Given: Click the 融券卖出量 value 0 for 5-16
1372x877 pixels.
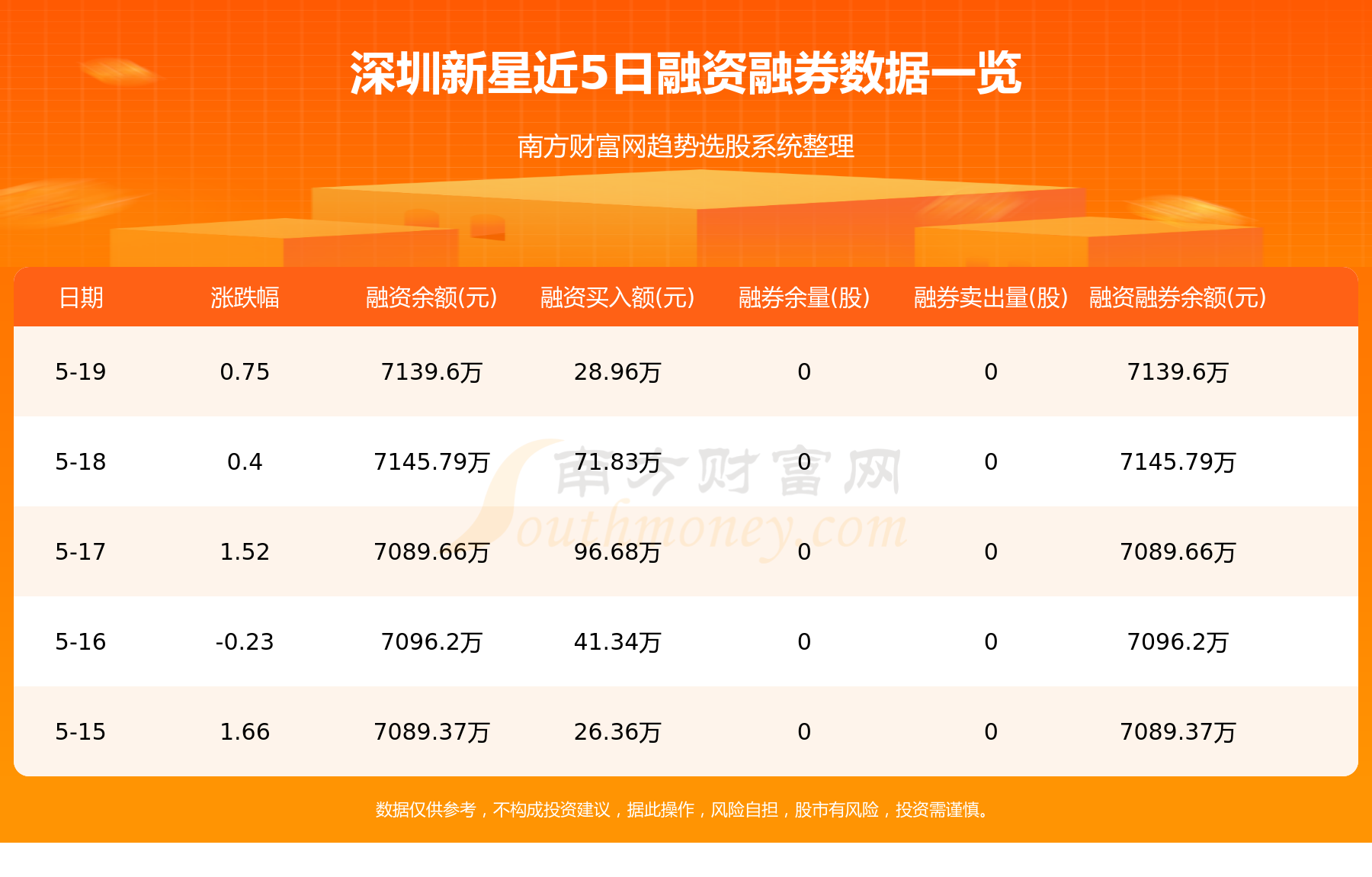Looking at the screenshot, I should (991, 642).
